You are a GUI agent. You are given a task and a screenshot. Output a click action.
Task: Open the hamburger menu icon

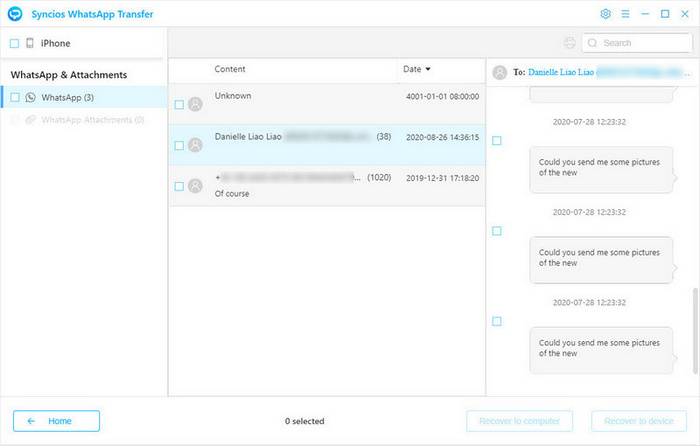625,14
